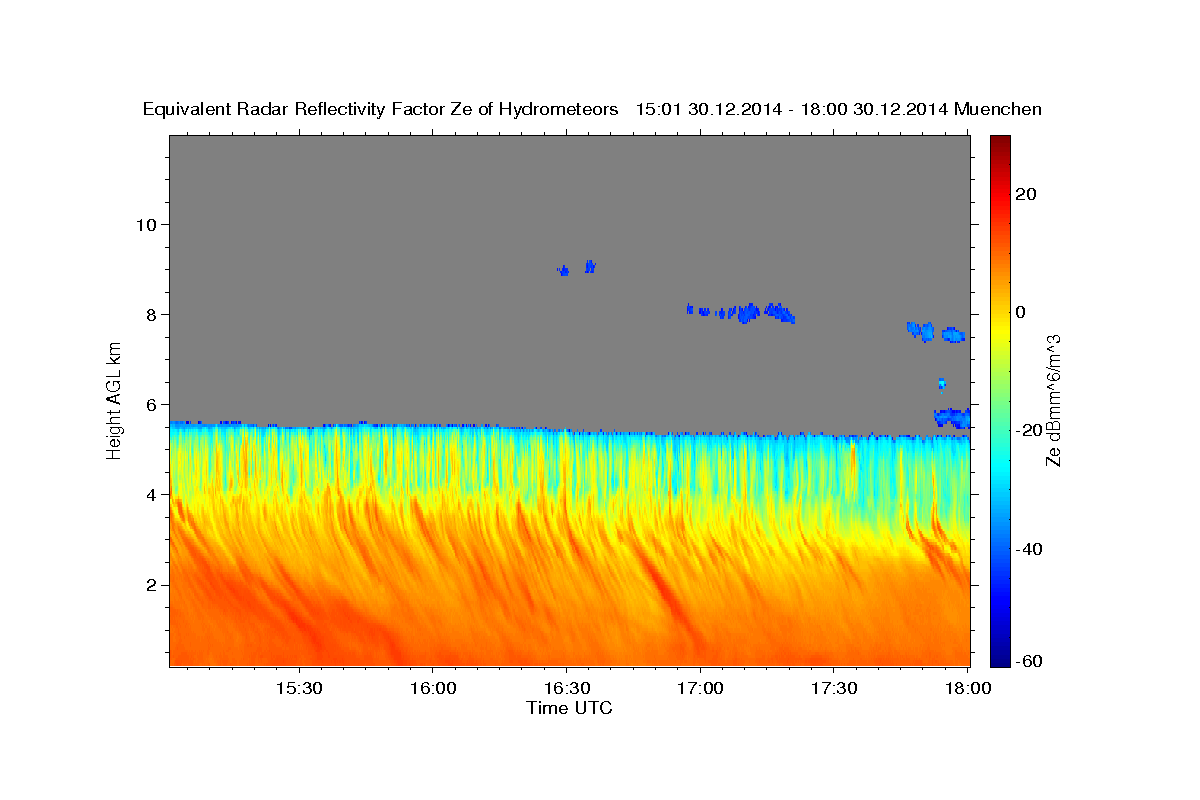Click the colorbar tick label 0

(x=1020, y=312)
